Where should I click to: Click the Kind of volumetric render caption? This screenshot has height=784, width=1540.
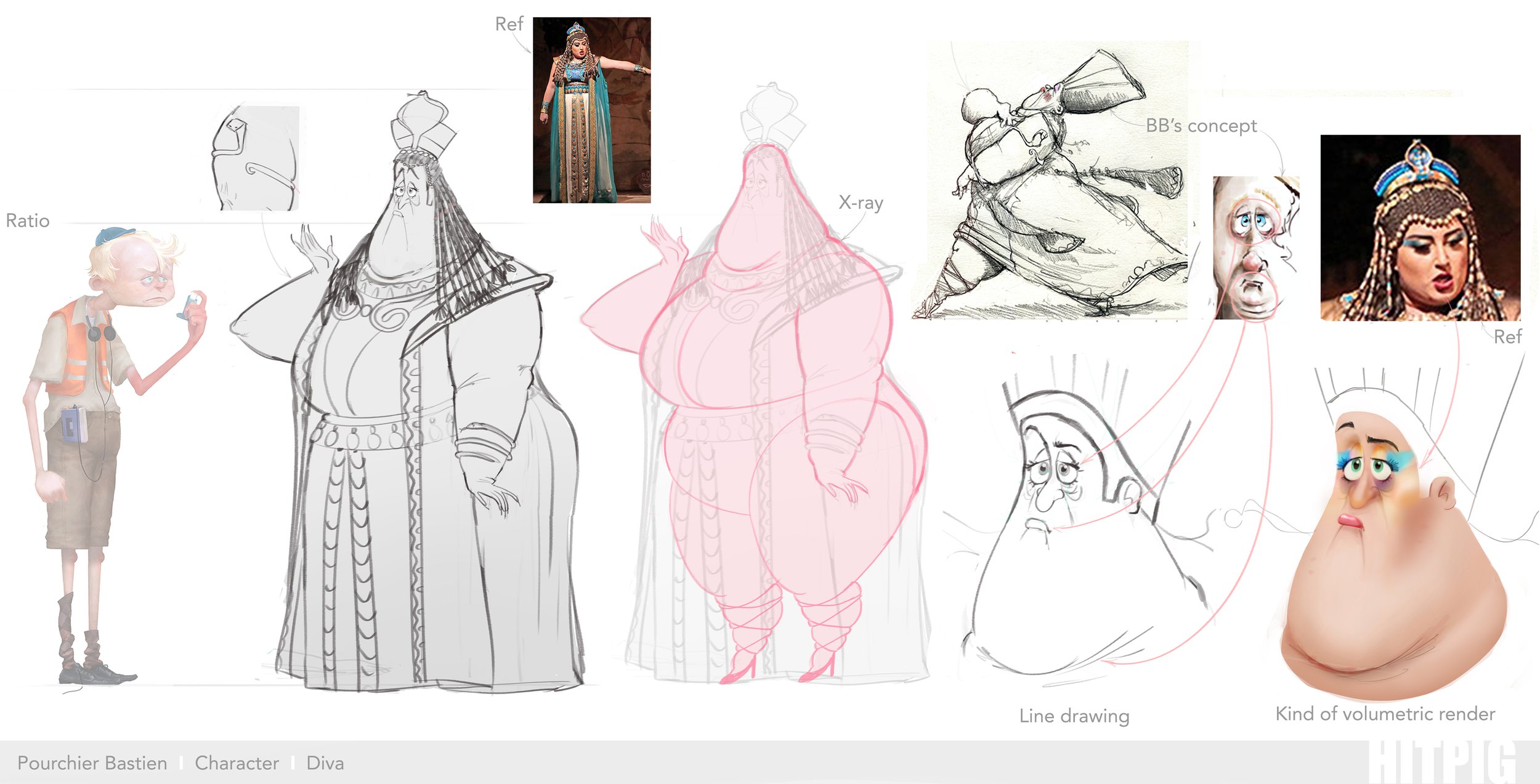click(x=1385, y=713)
